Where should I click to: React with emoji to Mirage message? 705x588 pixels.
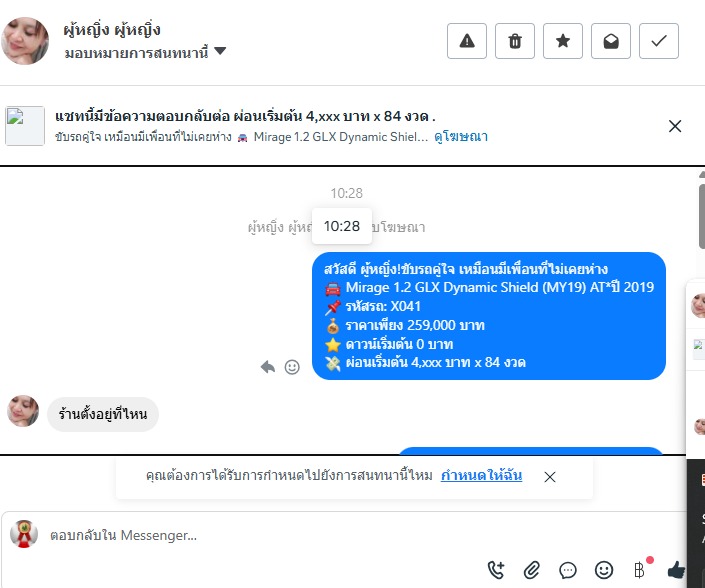pyautogui.click(x=292, y=367)
